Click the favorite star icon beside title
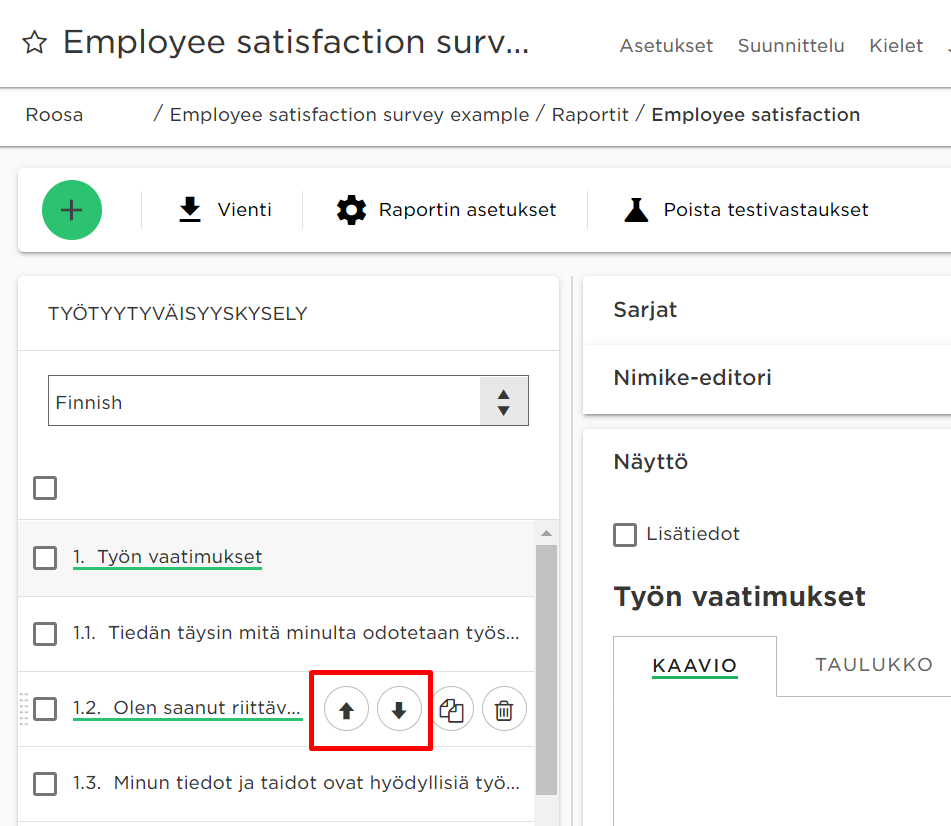Viewport: 951px width, 826px height. click(35, 42)
